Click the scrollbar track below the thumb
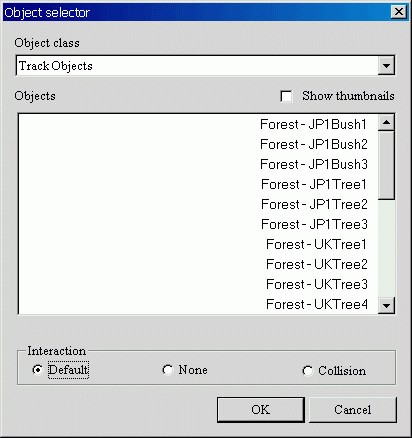412x438 pixels. 386,248
